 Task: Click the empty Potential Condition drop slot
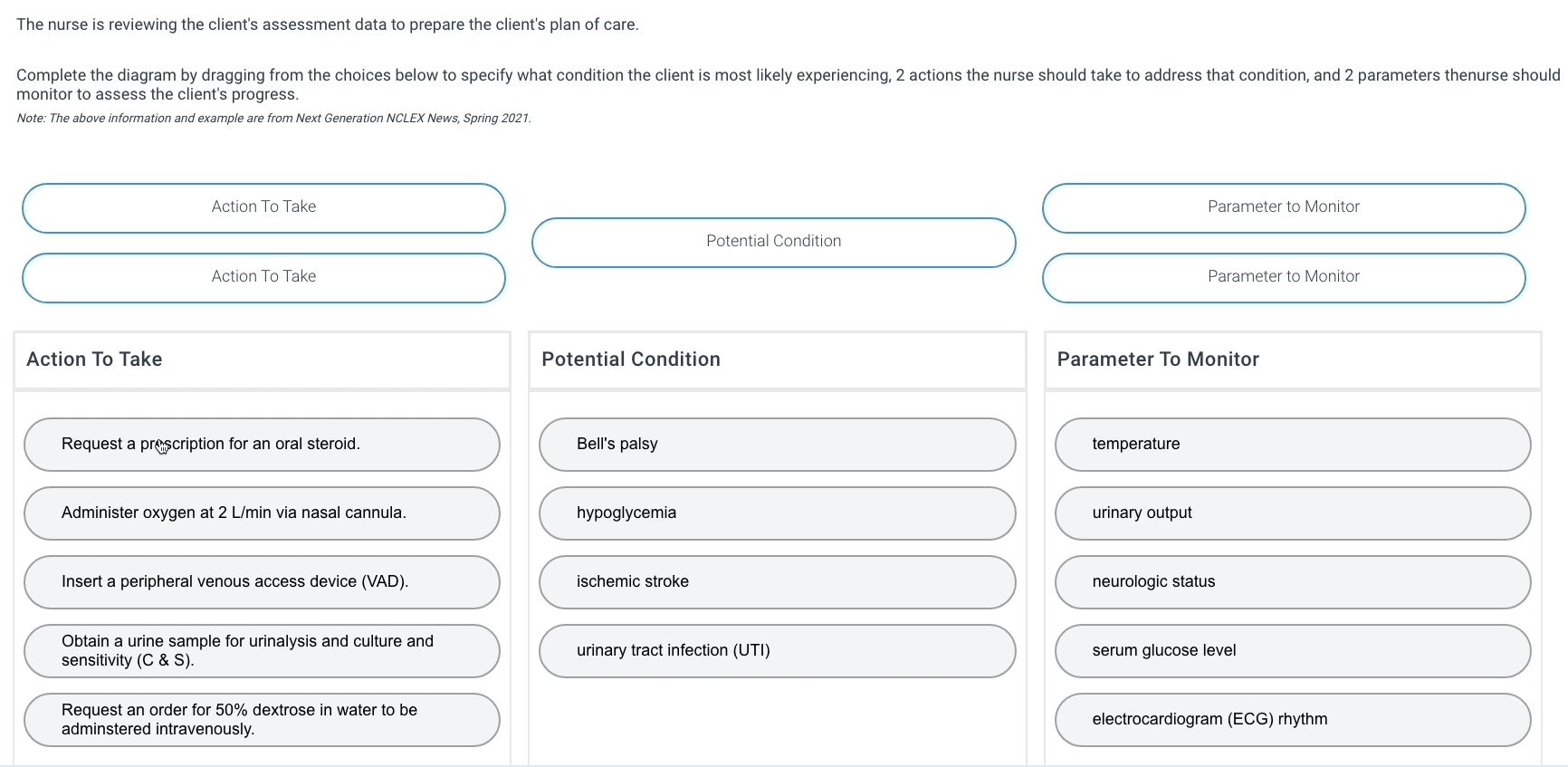[x=774, y=241]
